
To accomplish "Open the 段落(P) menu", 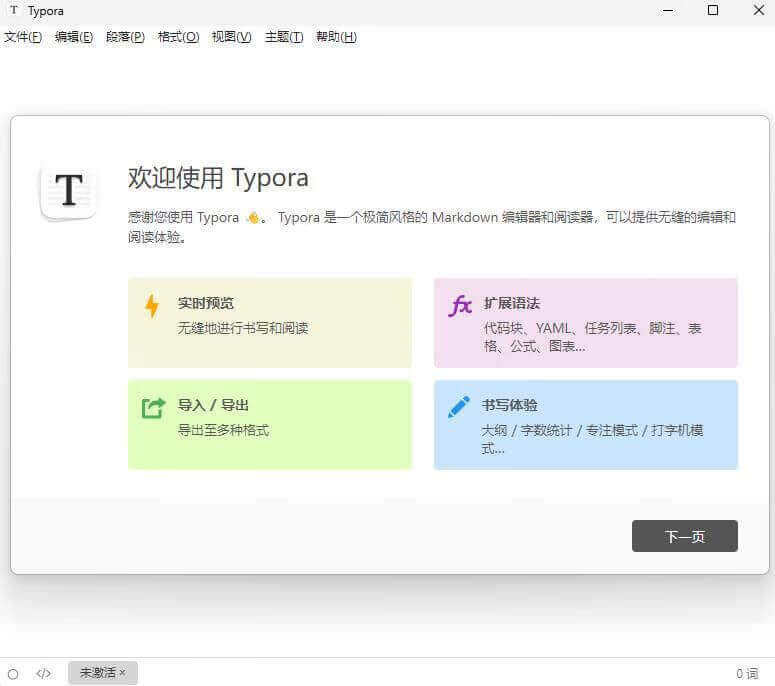I will click(x=125, y=37).
